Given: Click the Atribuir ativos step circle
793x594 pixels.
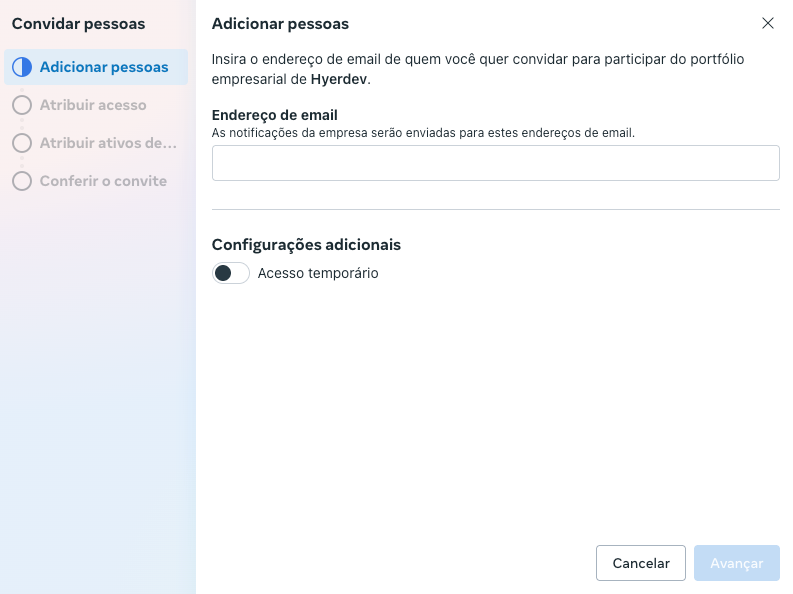Looking at the screenshot, I should [x=22, y=143].
